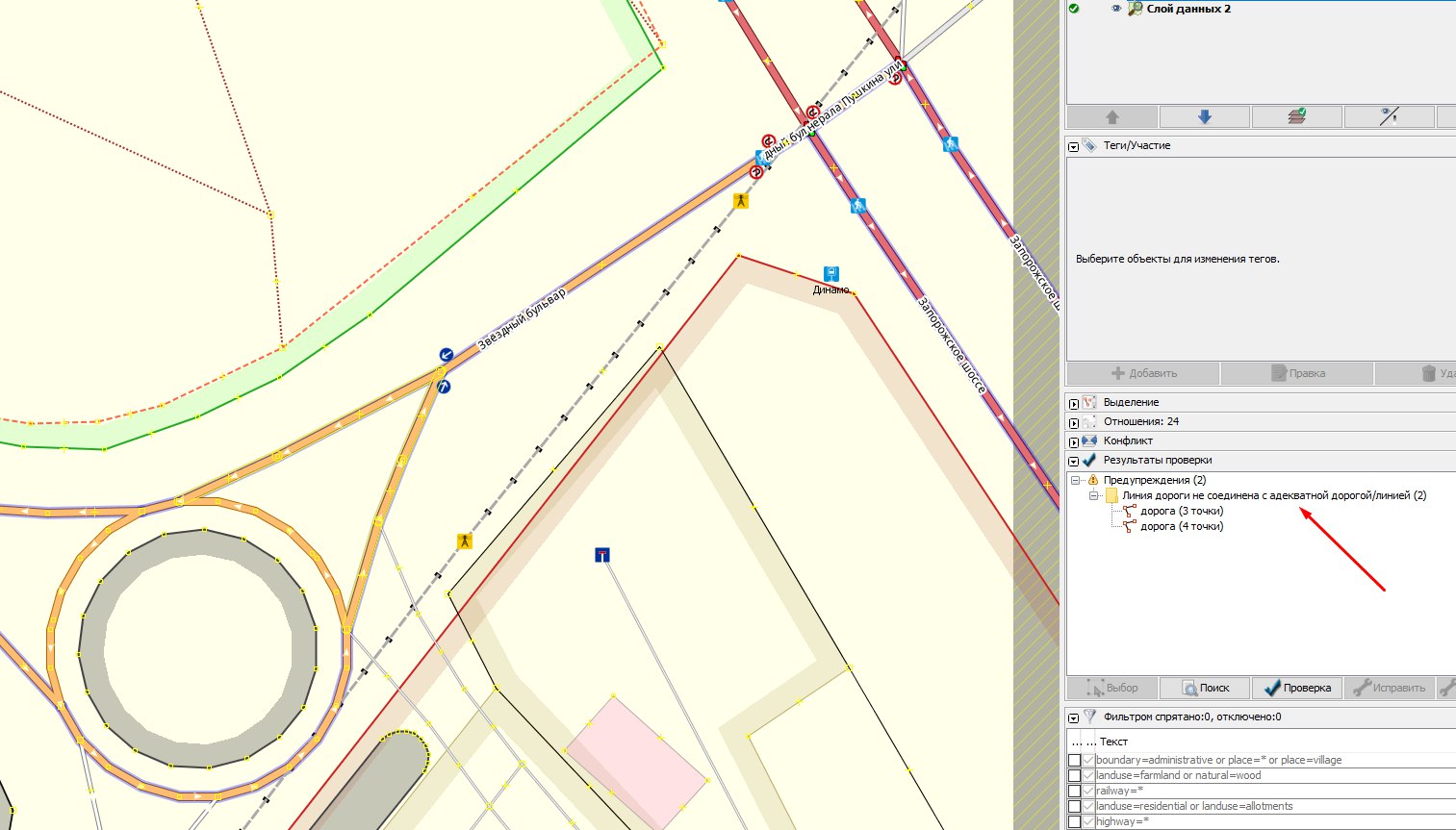Run validation with the Проверка button
The width and height of the screenshot is (1456, 830).
click(1296, 688)
